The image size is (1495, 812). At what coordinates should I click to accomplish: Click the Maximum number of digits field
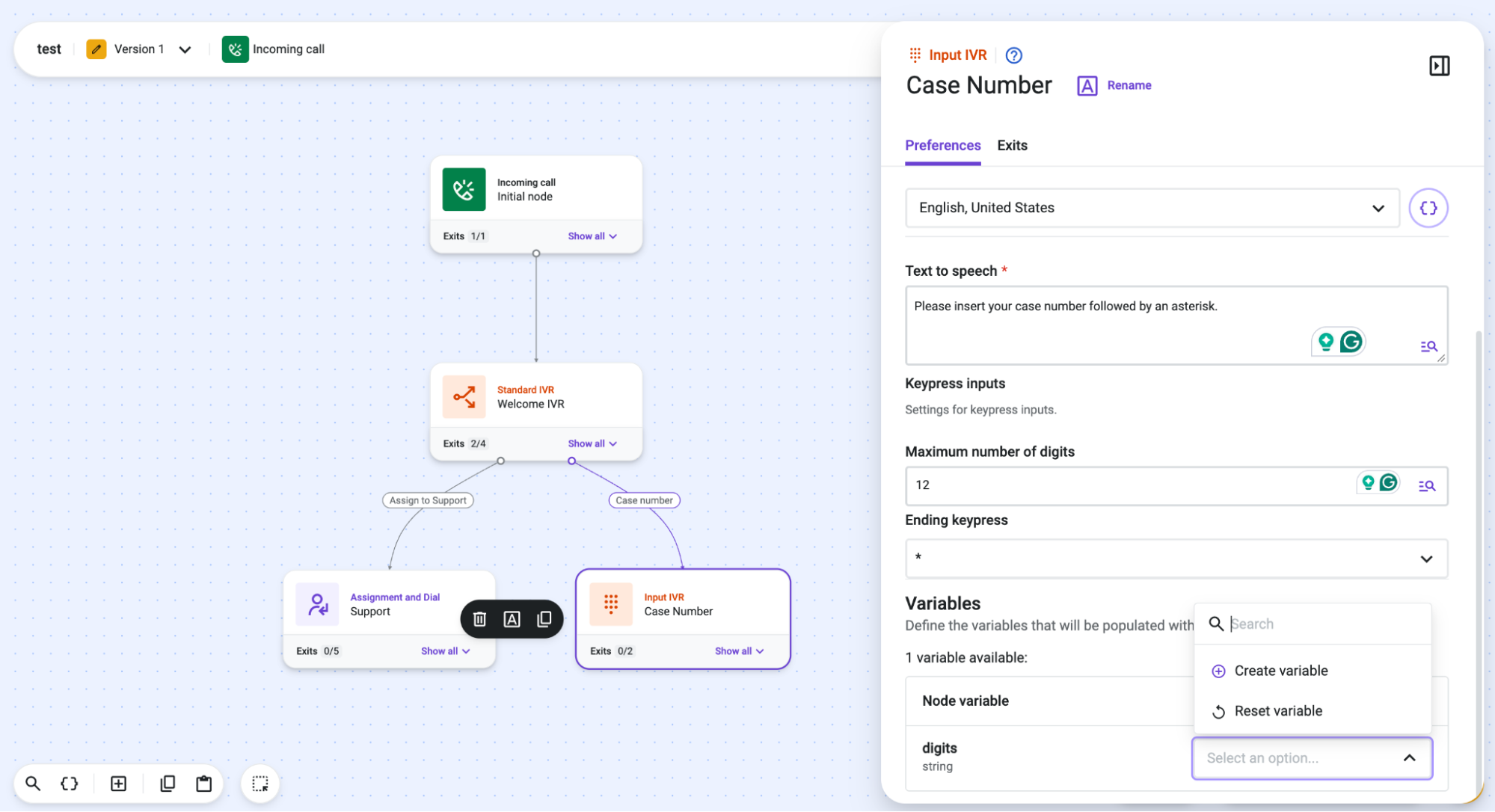[1176, 486]
